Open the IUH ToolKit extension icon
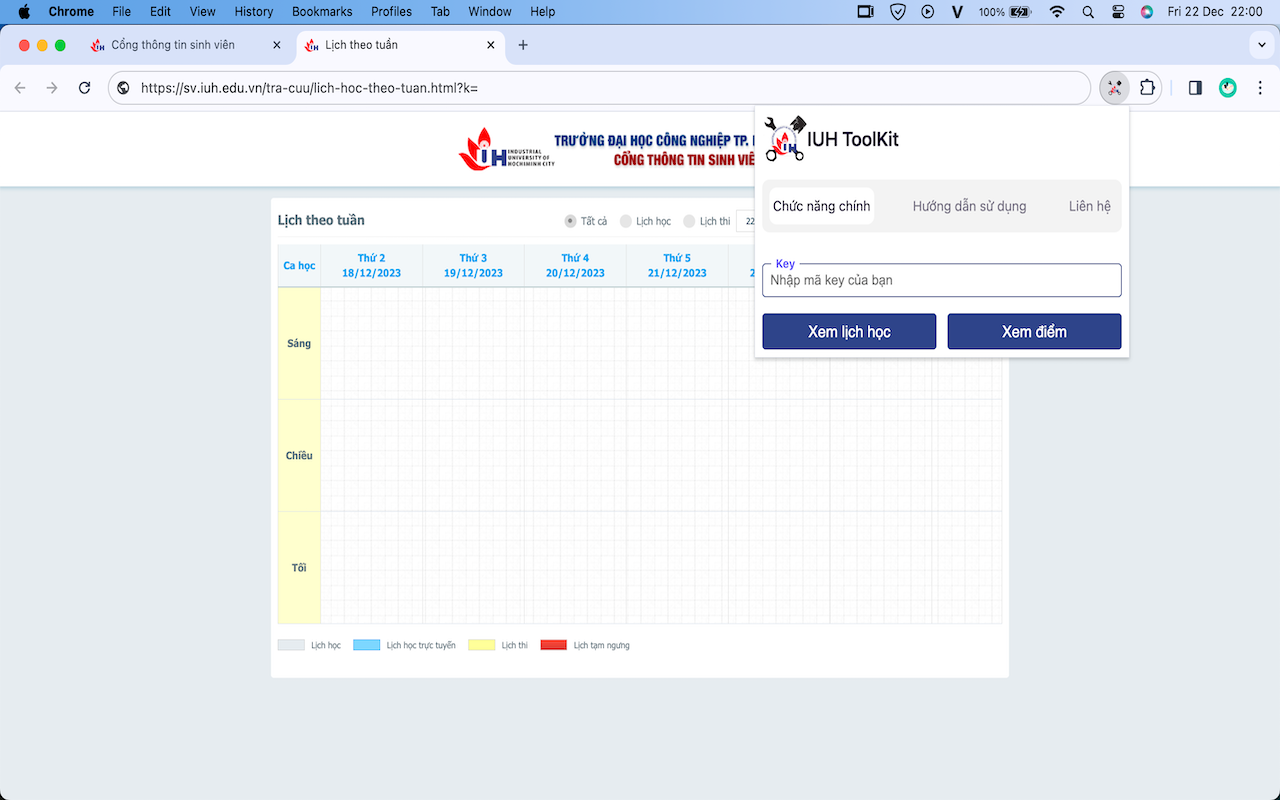Image resolution: width=1280 pixels, height=800 pixels. click(1114, 88)
